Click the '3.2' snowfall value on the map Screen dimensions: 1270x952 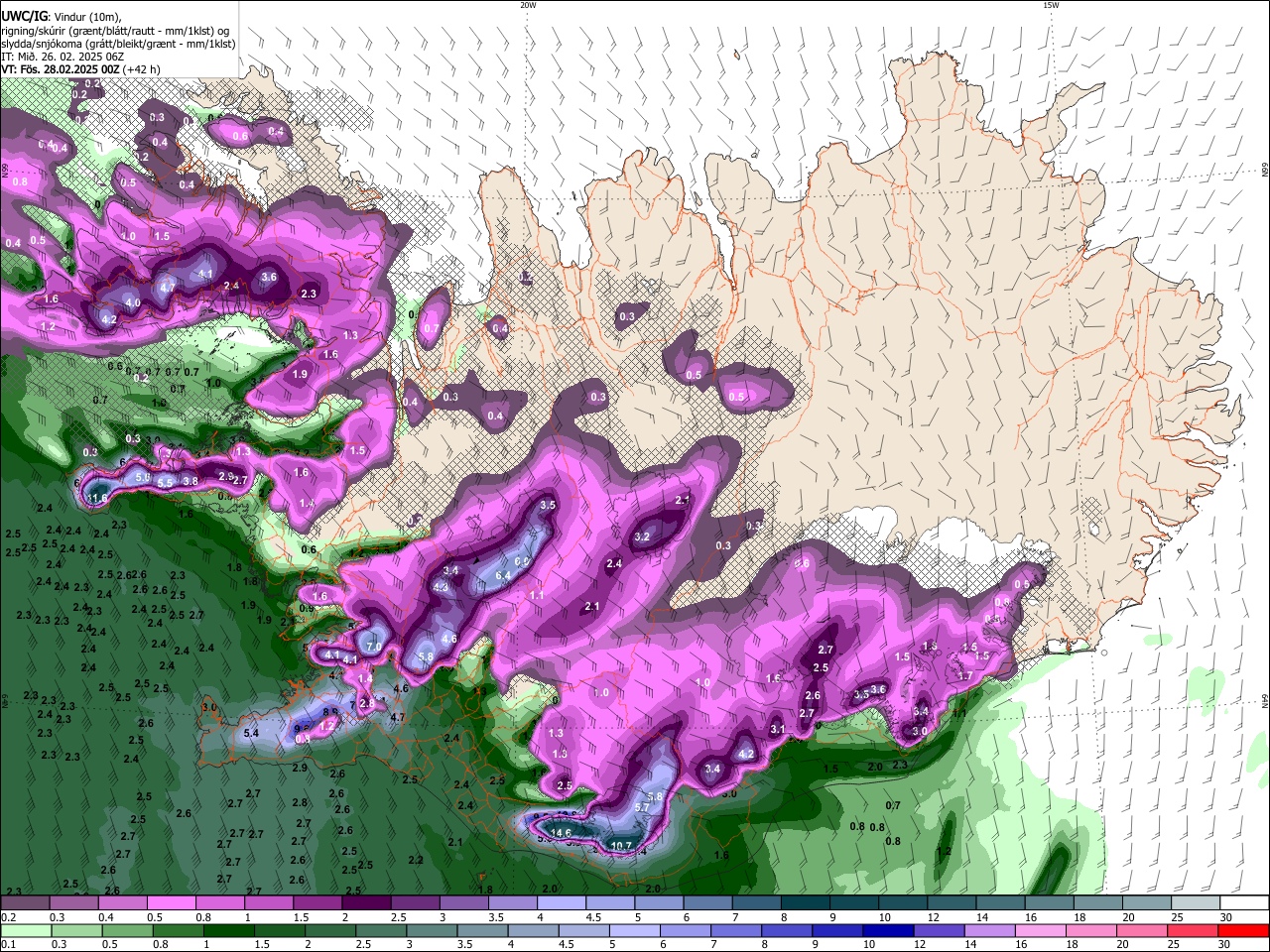642,537
